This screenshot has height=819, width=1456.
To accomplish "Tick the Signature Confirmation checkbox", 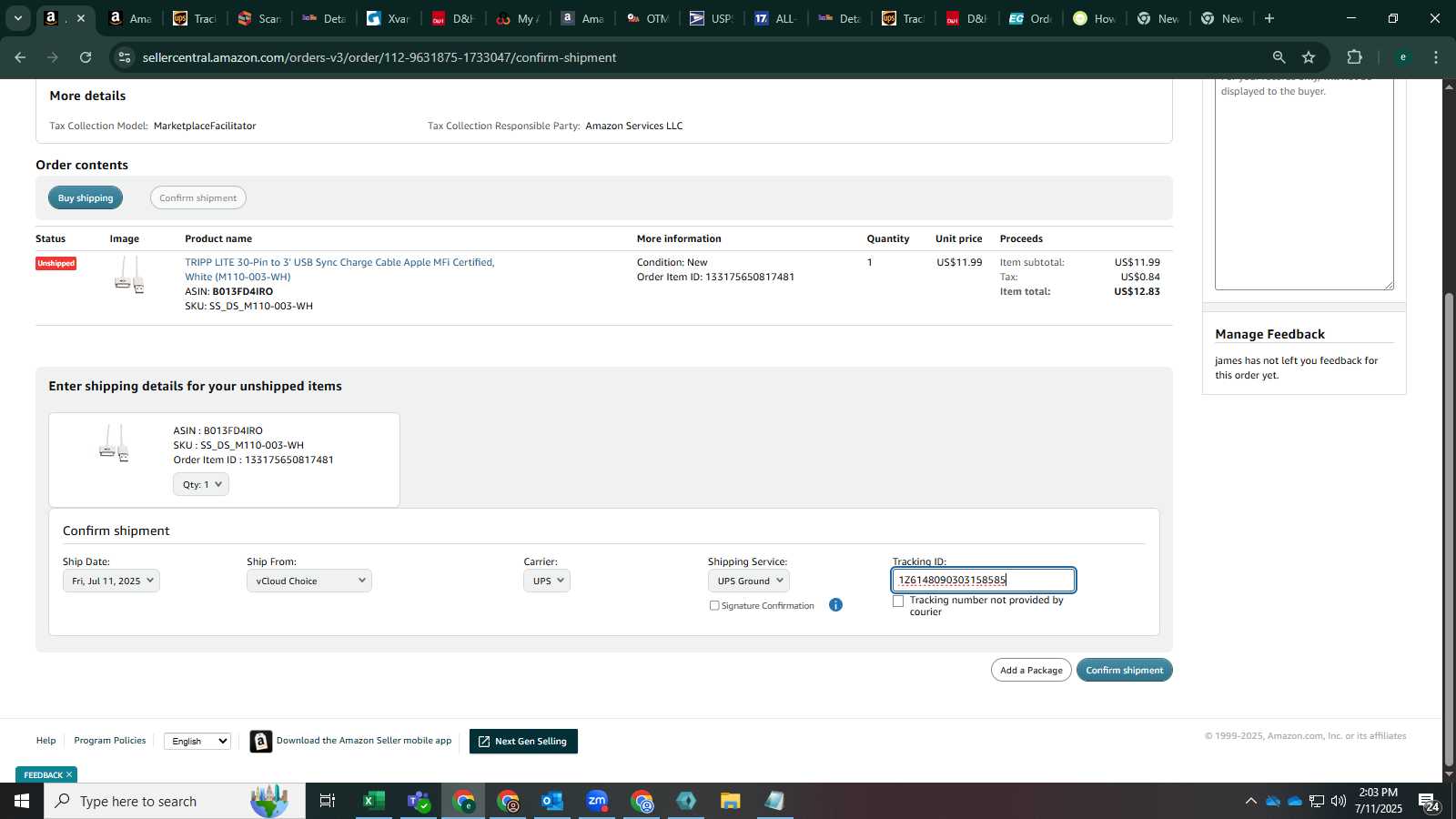I will (714, 606).
